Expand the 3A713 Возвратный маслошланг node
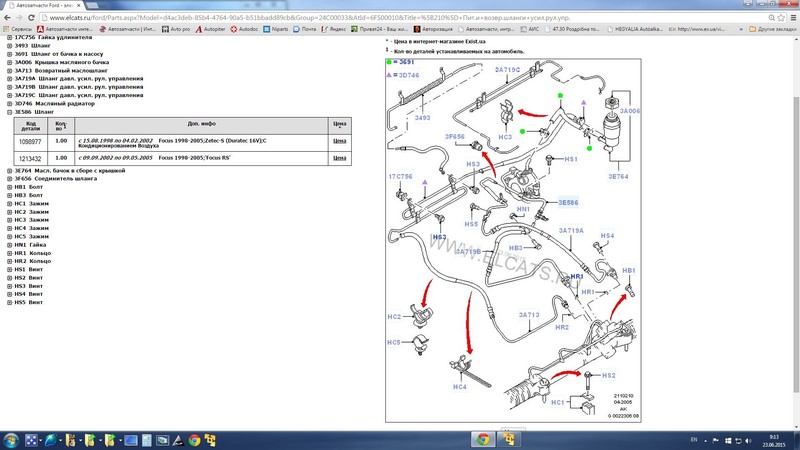 tap(10, 70)
